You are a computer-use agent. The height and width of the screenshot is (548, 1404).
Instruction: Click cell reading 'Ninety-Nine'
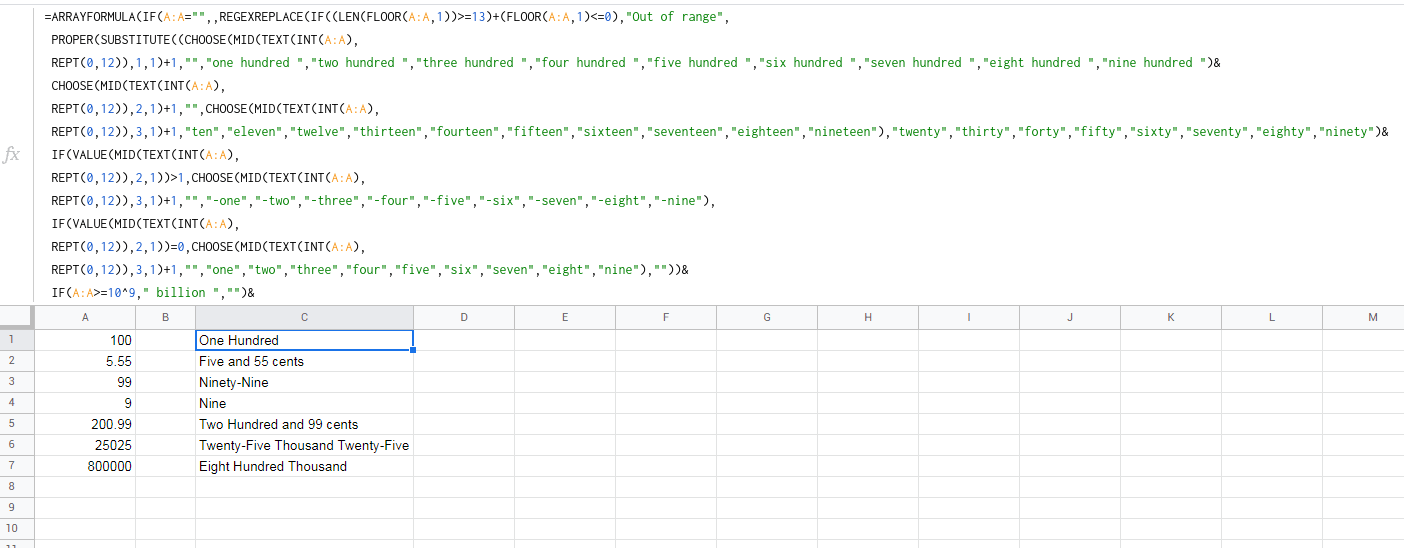(x=304, y=382)
